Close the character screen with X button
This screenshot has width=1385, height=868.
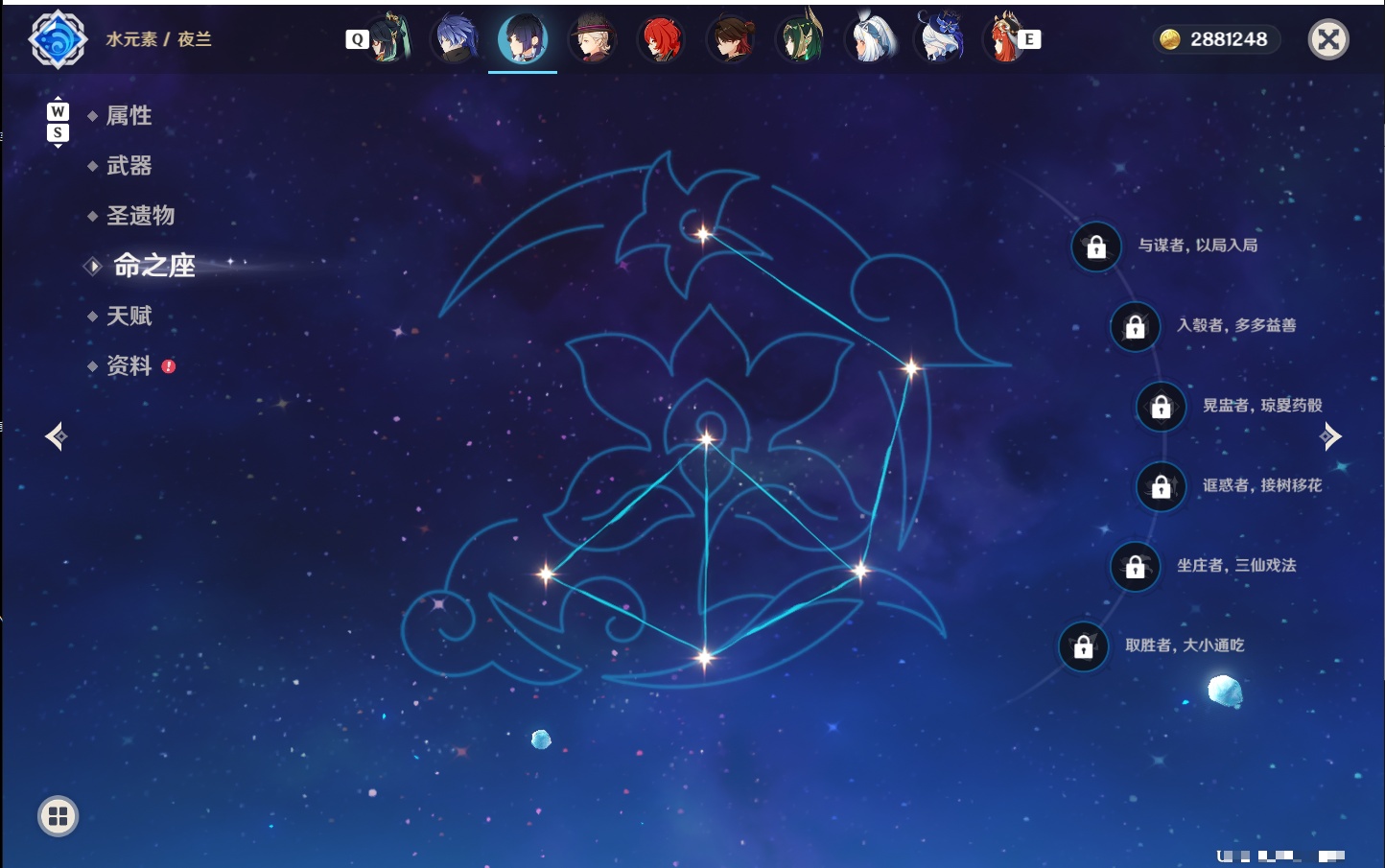pos(1328,39)
